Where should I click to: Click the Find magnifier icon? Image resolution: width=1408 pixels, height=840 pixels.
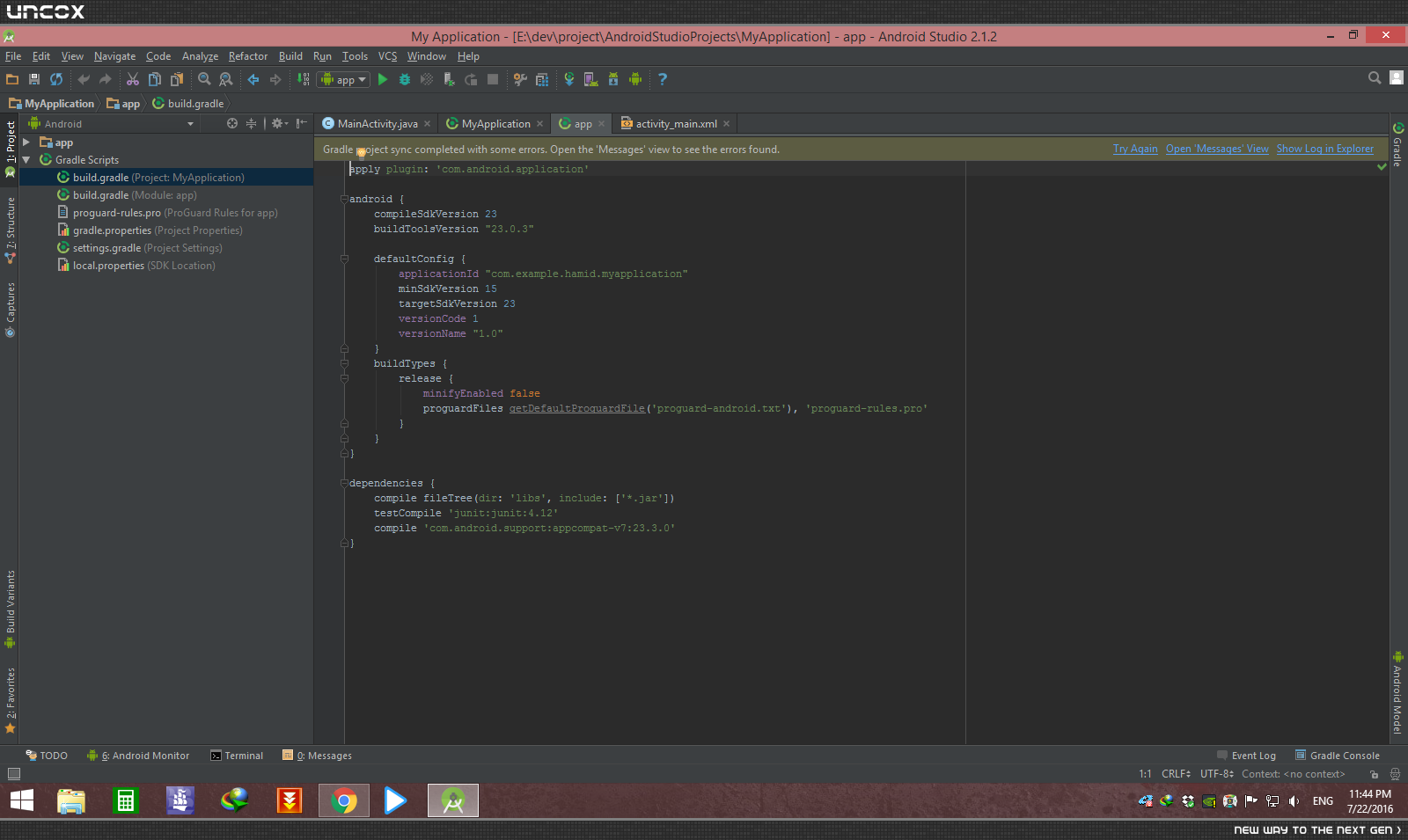coord(204,79)
